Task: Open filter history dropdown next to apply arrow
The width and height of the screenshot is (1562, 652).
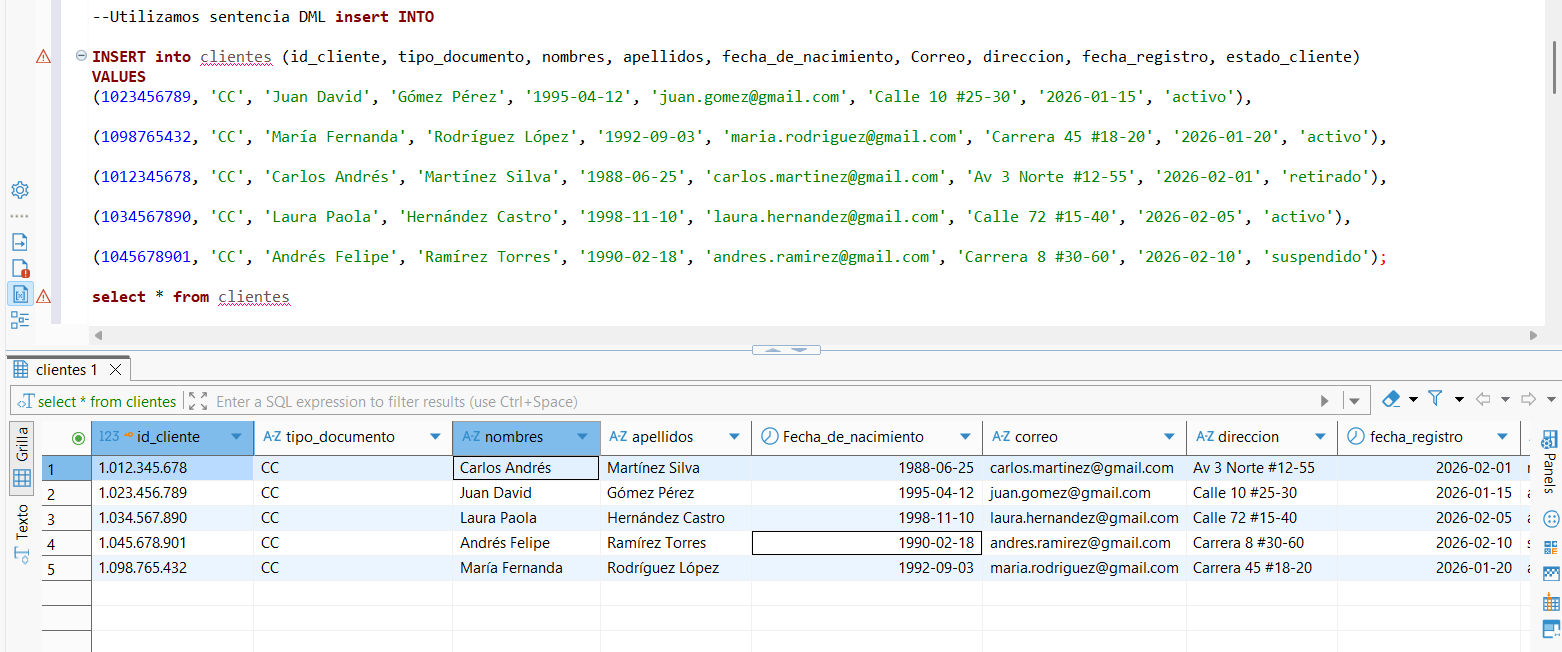Action: [1354, 401]
